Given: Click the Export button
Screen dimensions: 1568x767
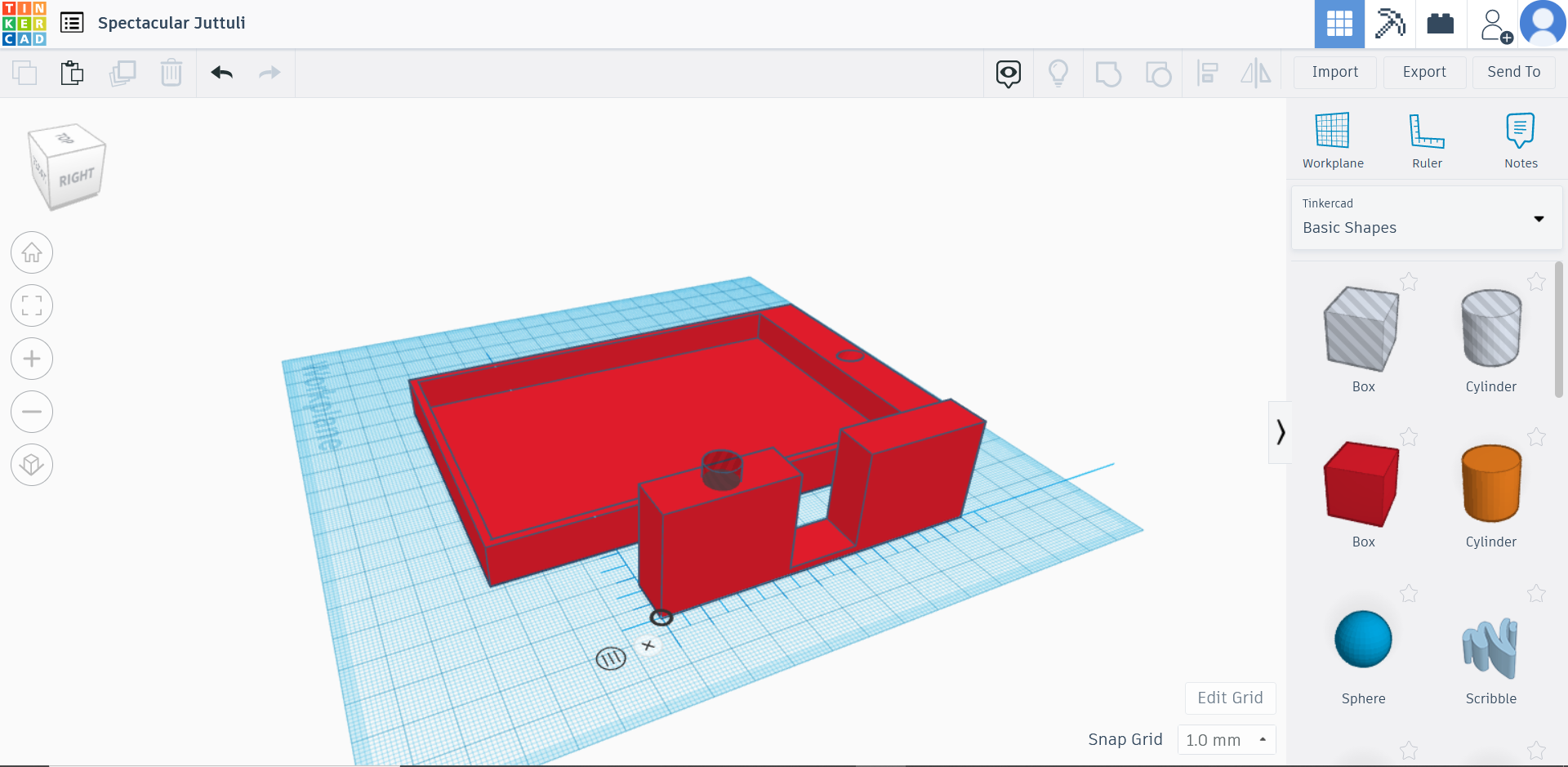Looking at the screenshot, I should point(1424,72).
